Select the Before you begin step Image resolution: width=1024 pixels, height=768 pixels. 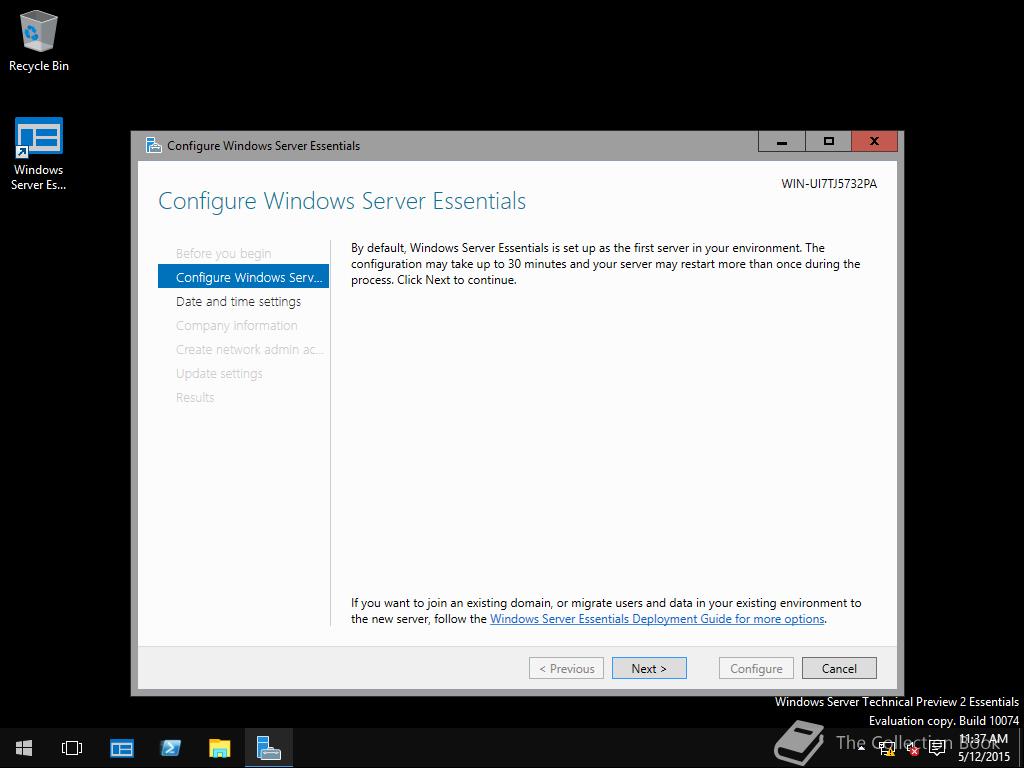point(223,253)
